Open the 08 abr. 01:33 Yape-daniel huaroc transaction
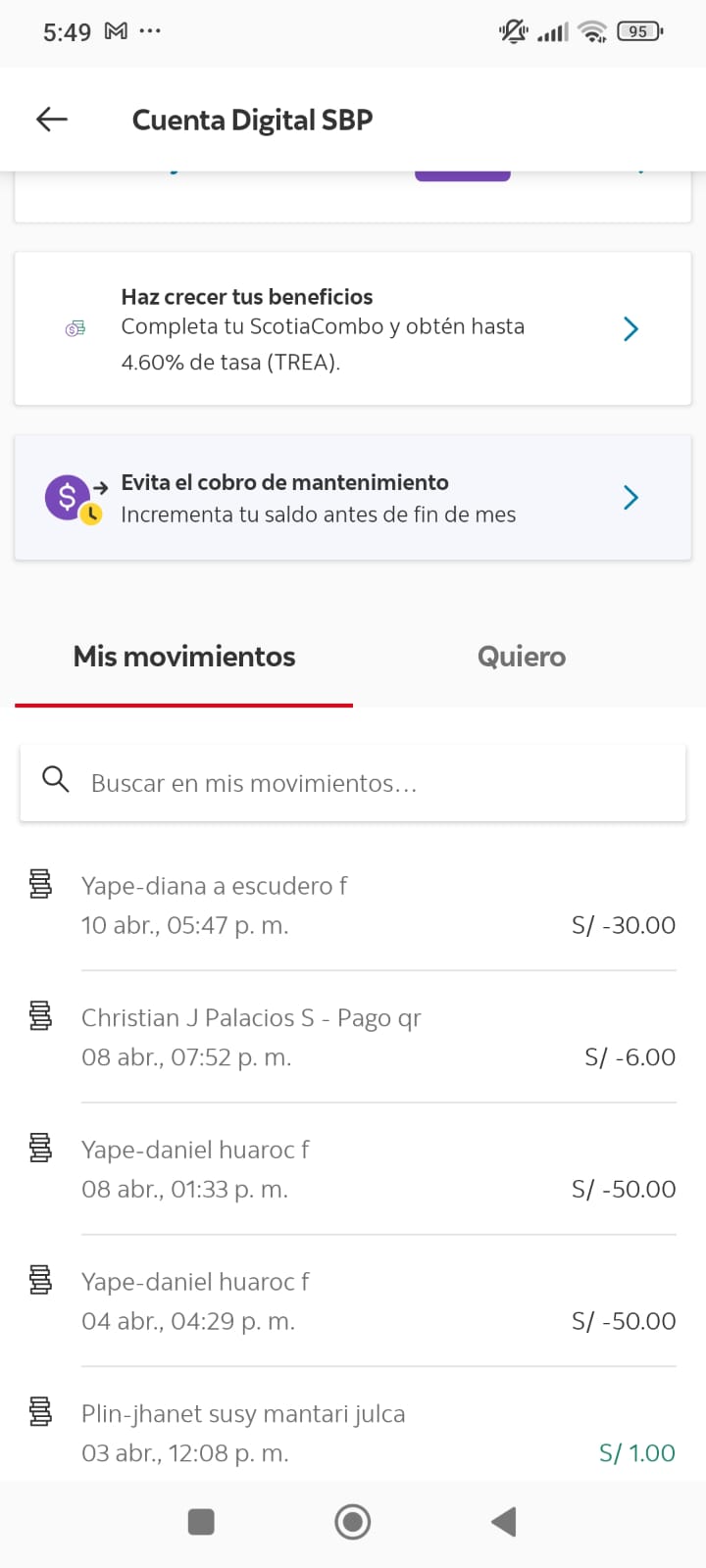Screen dimensions: 706x1568 click(x=378, y=1169)
